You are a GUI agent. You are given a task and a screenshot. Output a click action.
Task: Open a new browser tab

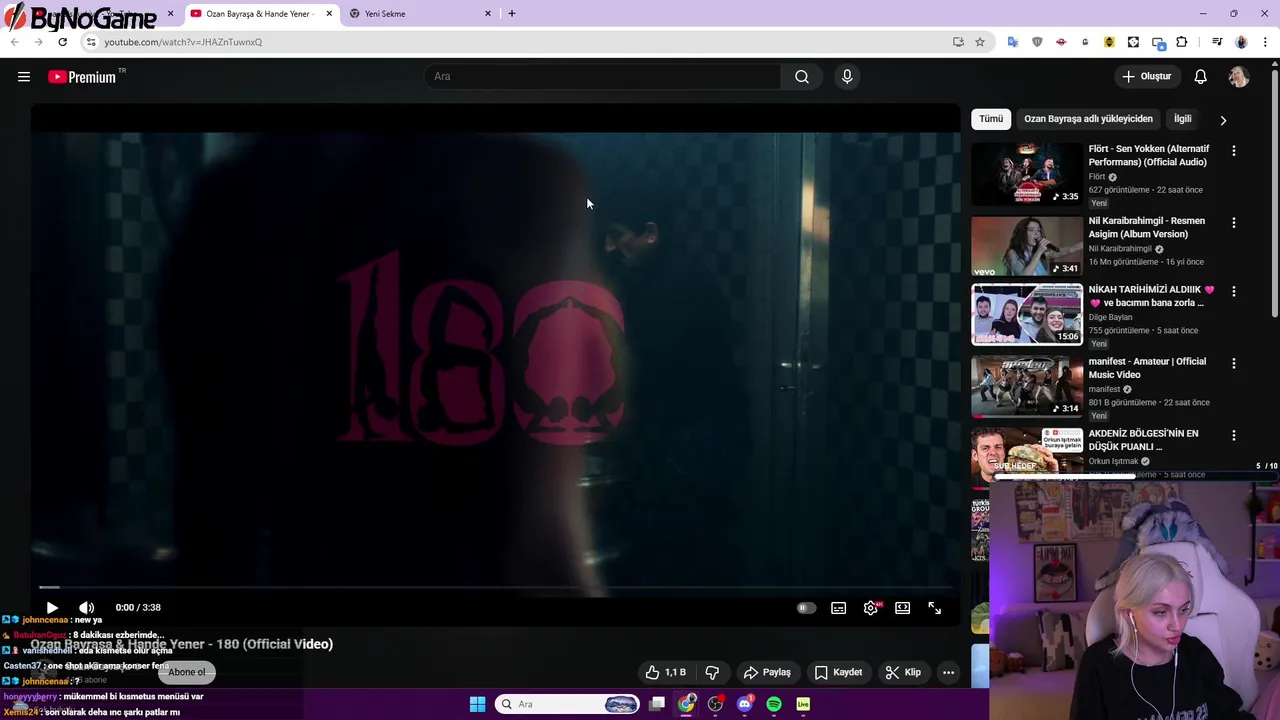pyautogui.click(x=512, y=14)
